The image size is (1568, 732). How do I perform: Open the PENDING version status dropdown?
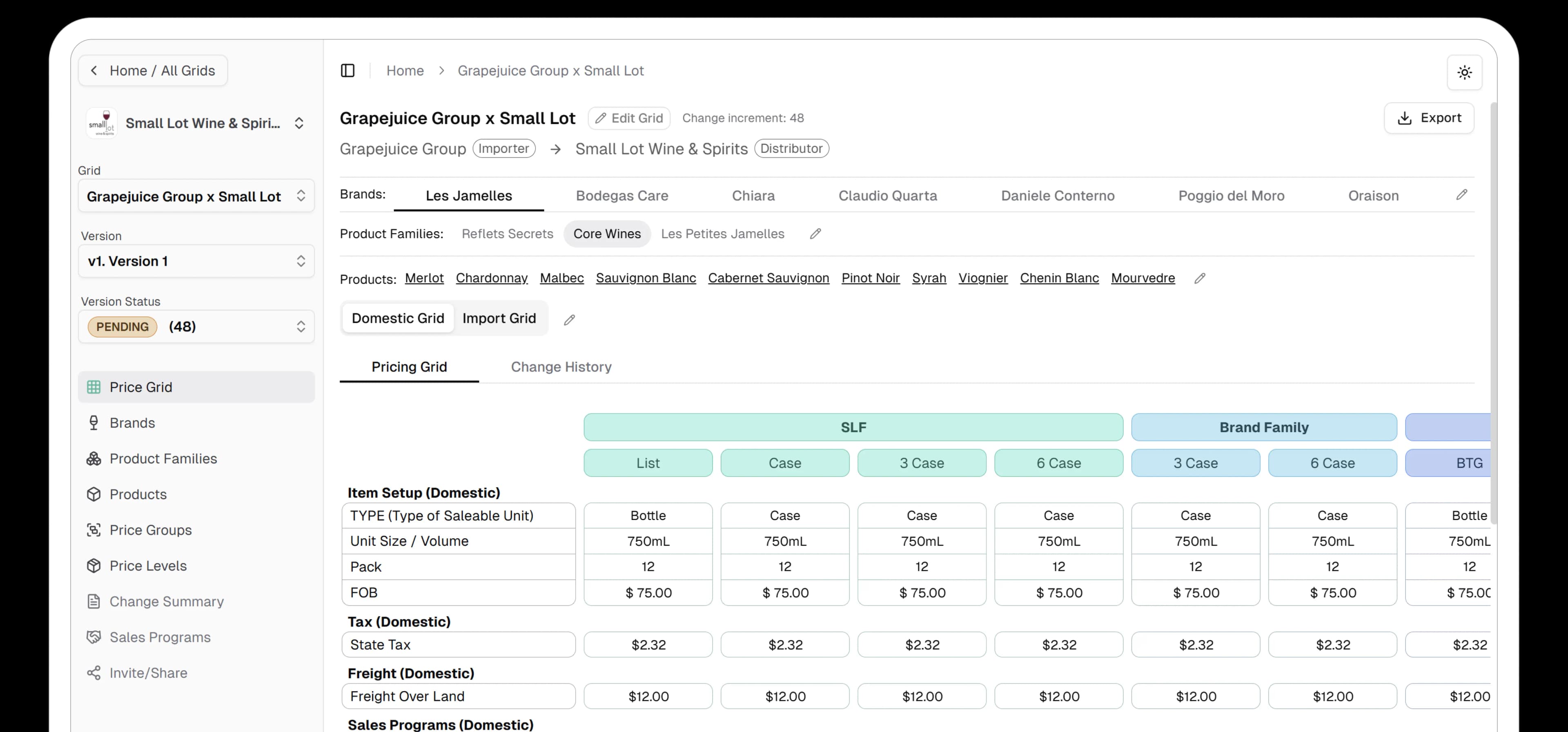[x=196, y=326]
